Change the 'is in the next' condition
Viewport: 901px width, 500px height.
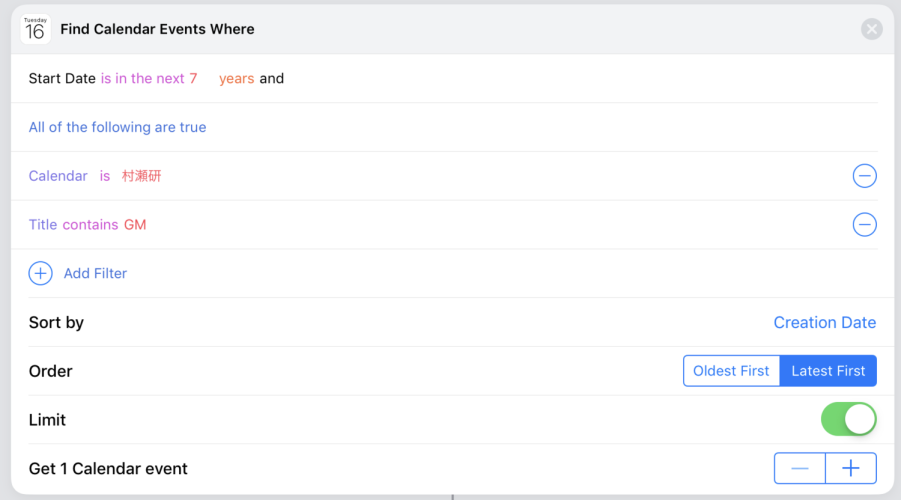click(x=143, y=78)
